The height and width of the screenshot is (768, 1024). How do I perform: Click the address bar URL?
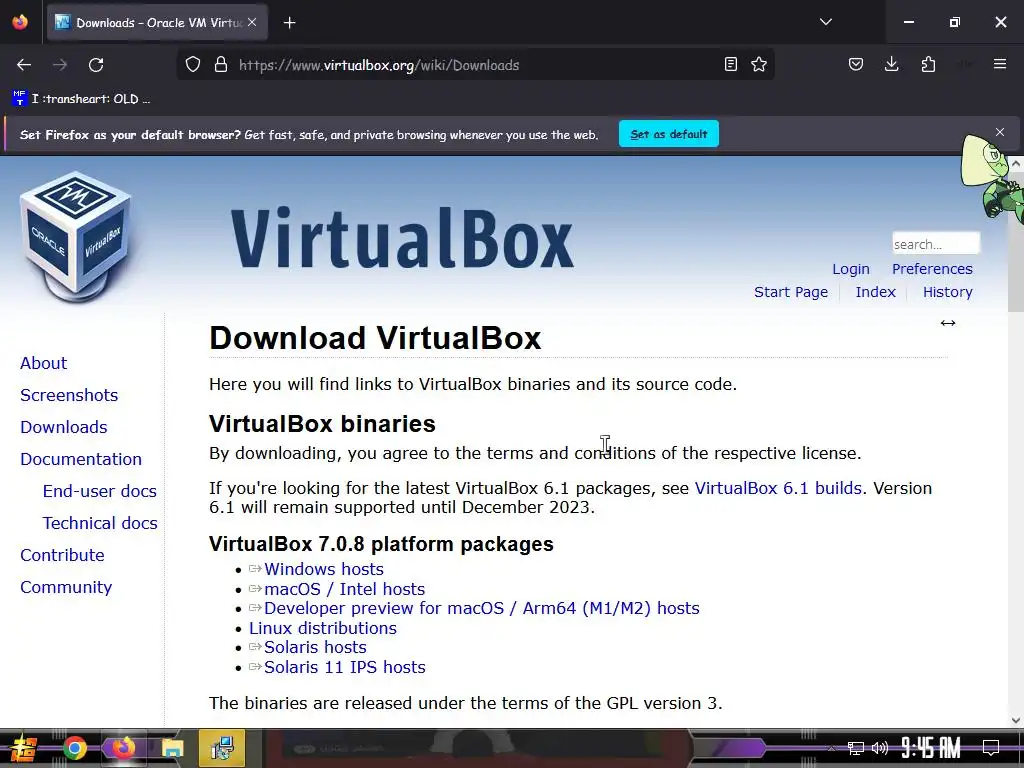(379, 65)
